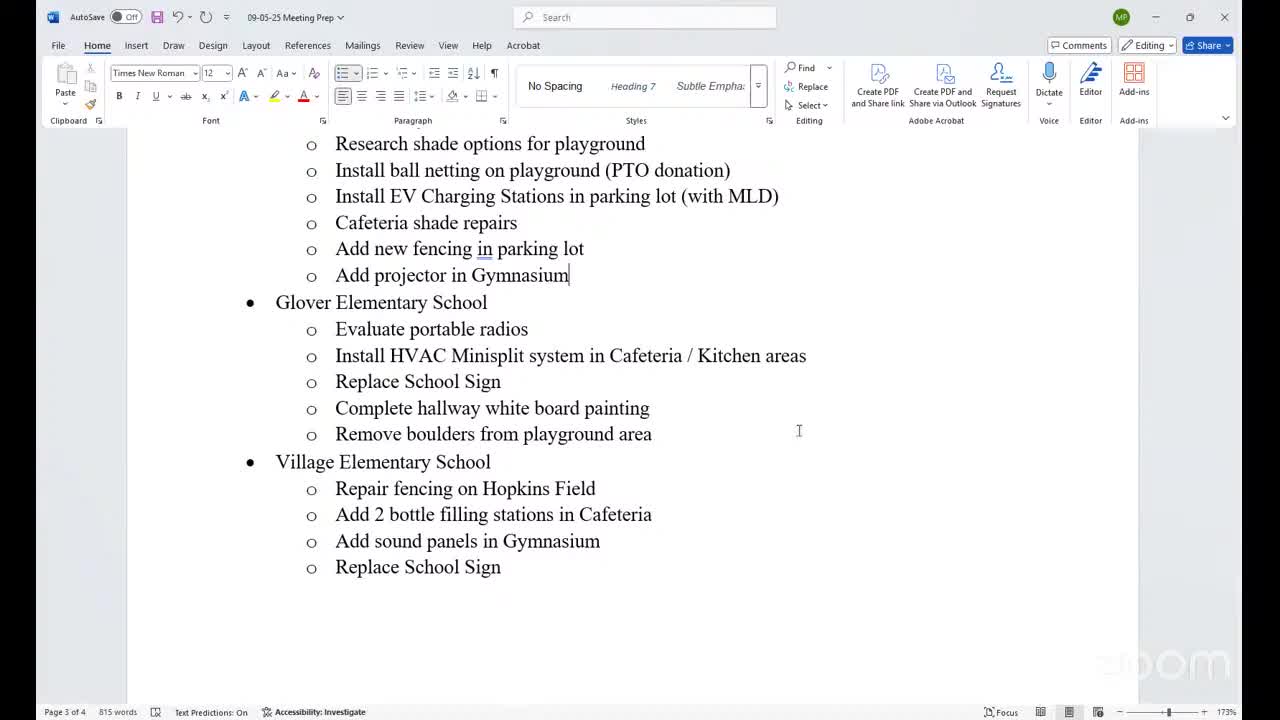The image size is (1280, 720).
Task: Toggle Italic formatting
Action: point(138,96)
